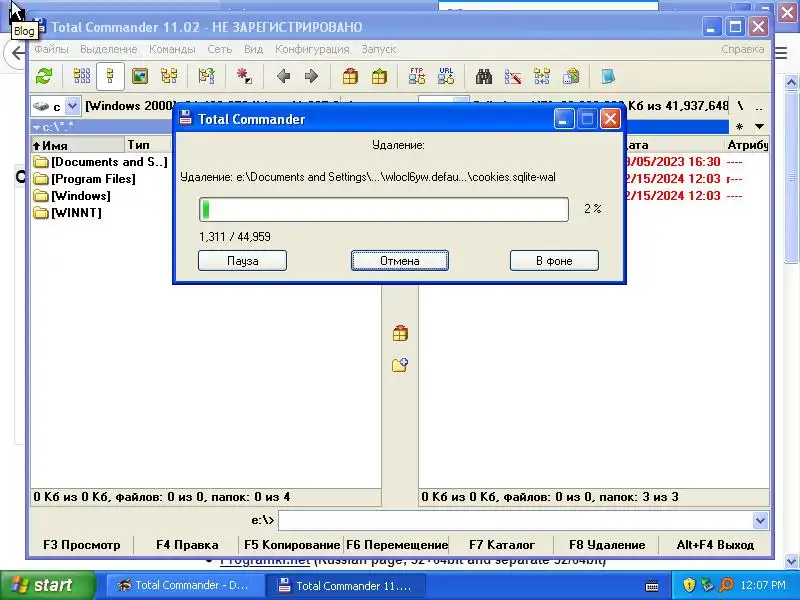Cancel deletion with the Отмена button
The image size is (800, 600).
click(x=399, y=261)
